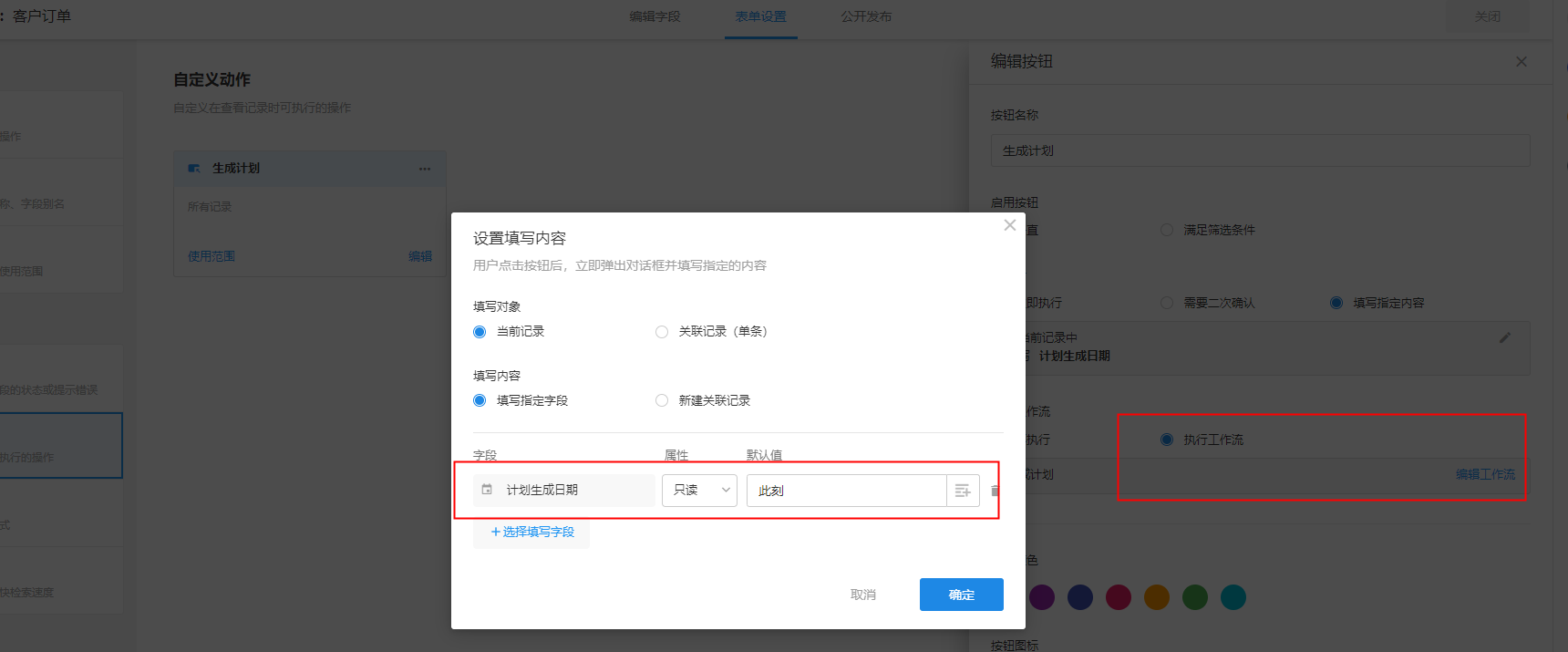This screenshot has width=1568, height=652.
Task: Expand the 只读 attribute dropdown
Action: [699, 491]
